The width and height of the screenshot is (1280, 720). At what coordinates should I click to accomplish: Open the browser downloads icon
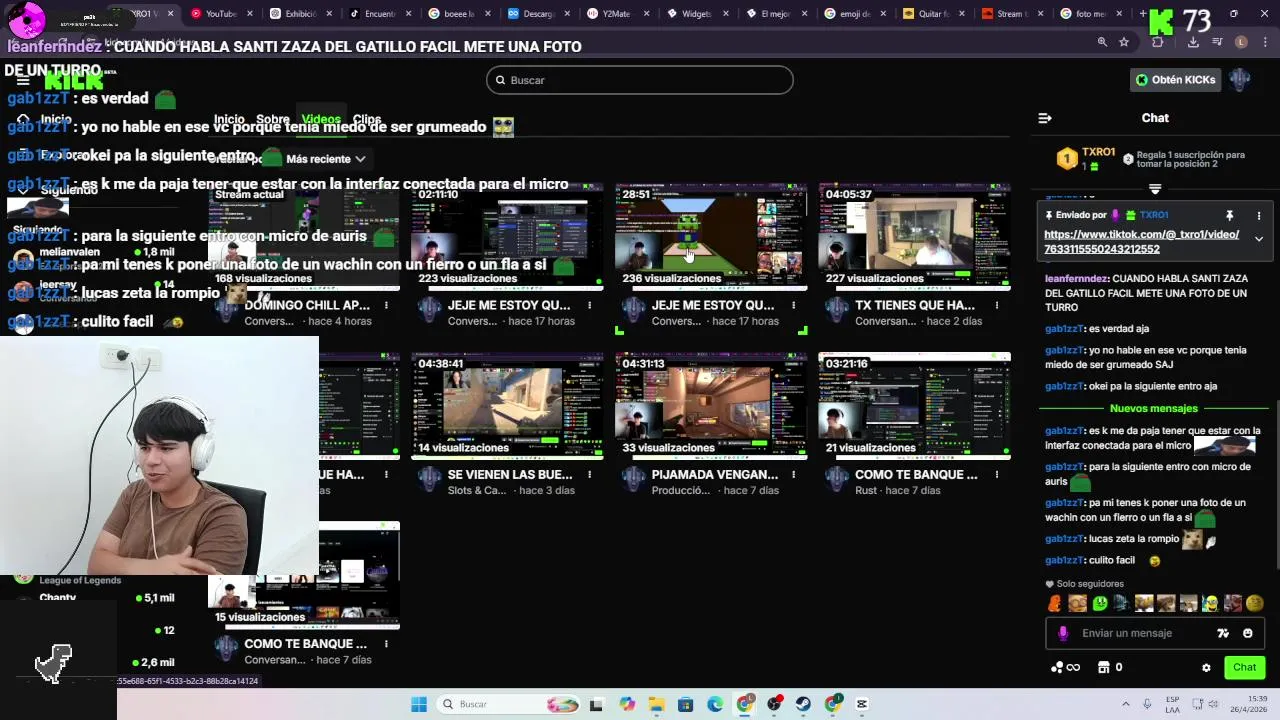1192,42
